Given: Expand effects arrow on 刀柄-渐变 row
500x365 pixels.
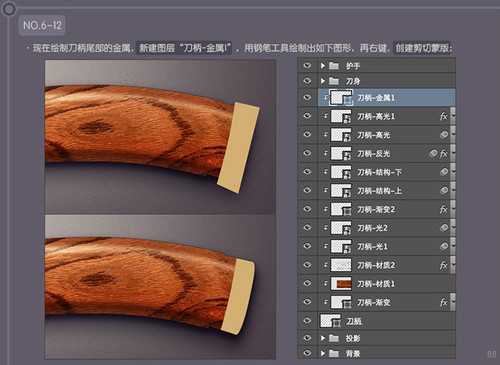Looking at the screenshot, I should tap(453, 302).
